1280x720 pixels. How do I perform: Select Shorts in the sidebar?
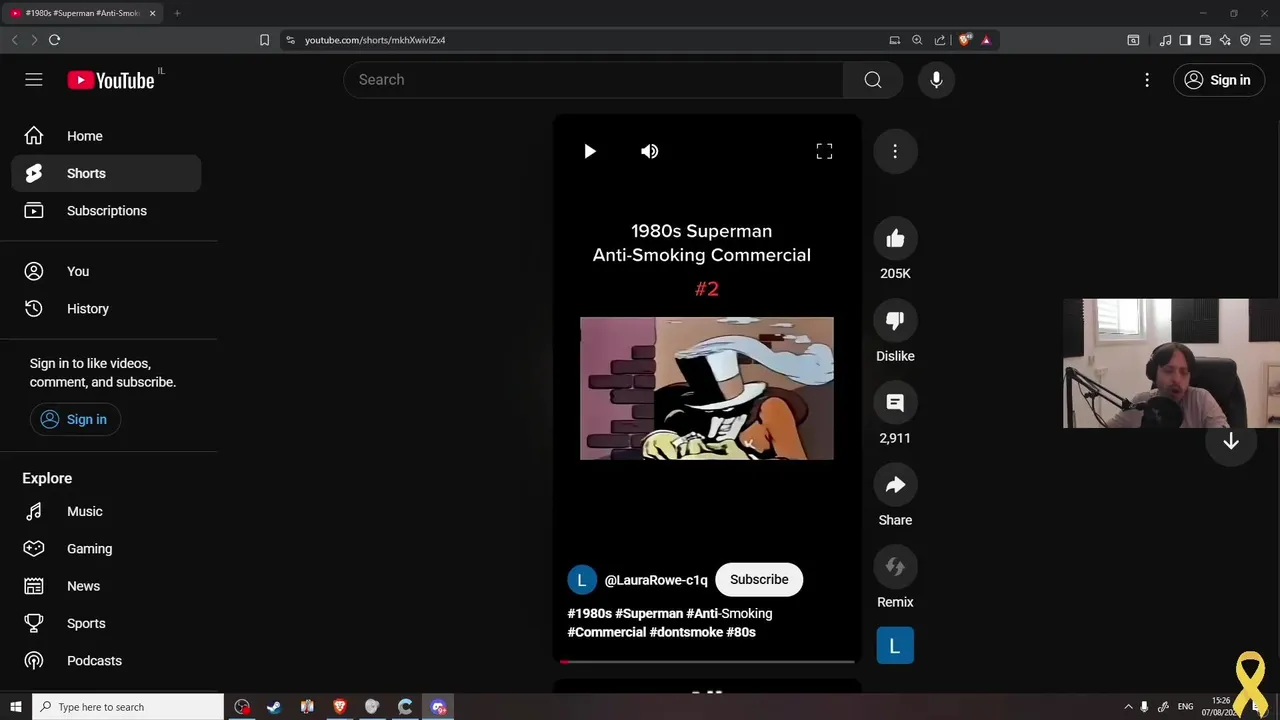107,173
